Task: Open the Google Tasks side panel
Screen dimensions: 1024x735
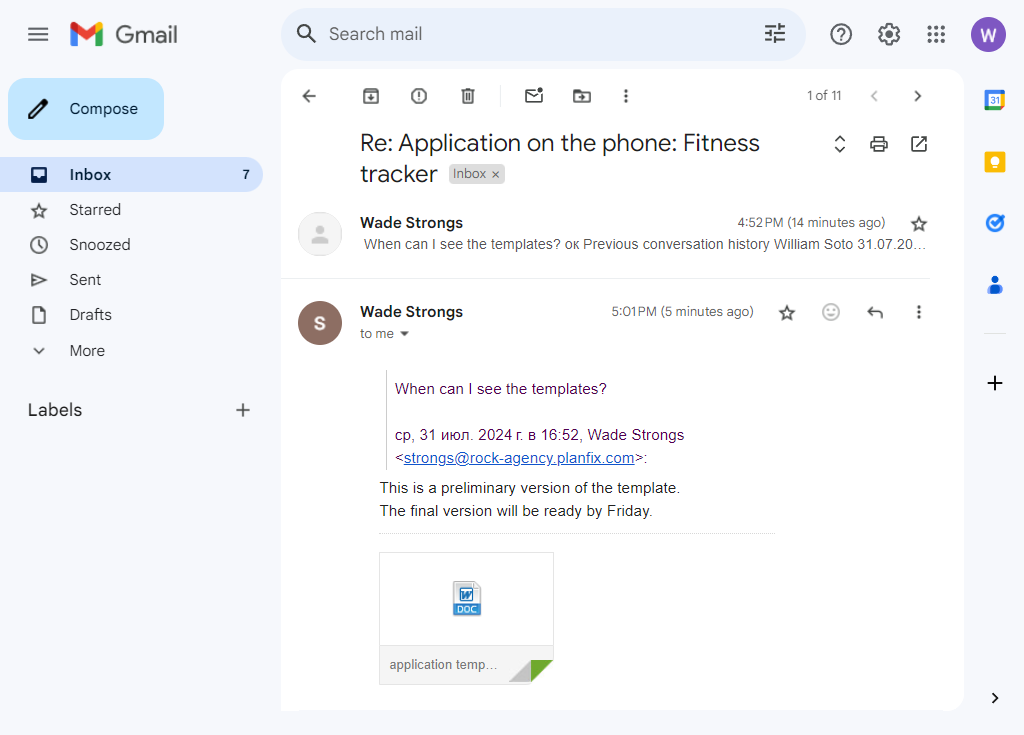Action: tap(995, 223)
